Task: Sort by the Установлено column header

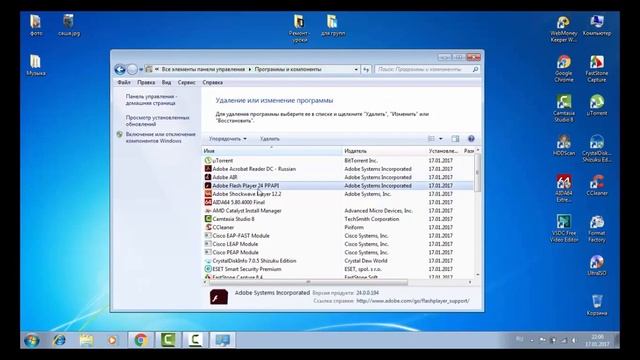Action: [443, 151]
